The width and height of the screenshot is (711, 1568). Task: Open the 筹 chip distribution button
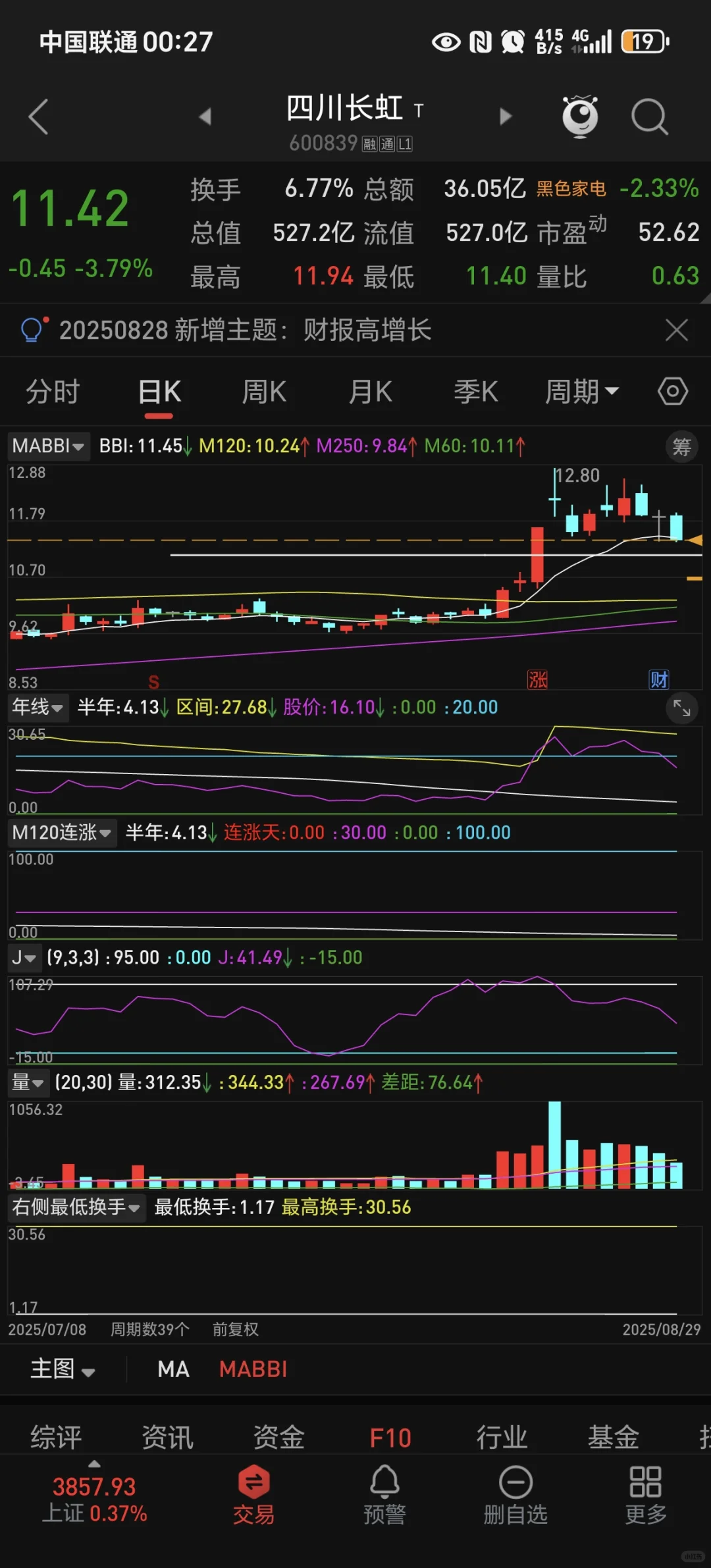click(681, 447)
